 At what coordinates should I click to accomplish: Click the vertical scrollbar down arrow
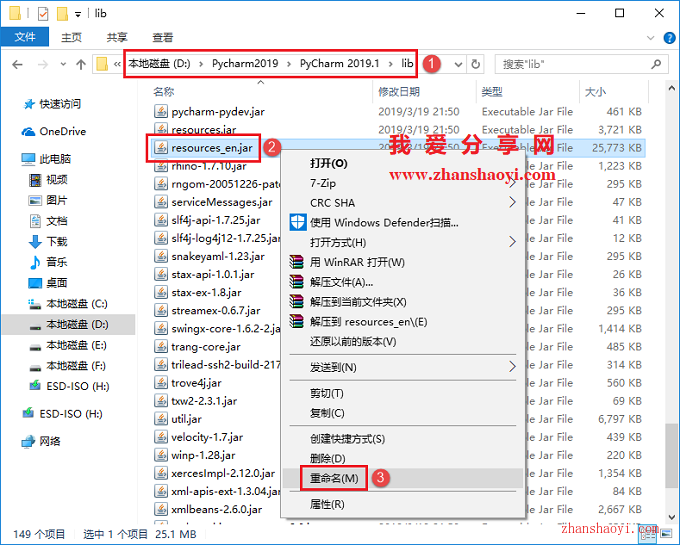pyautogui.click(x=672, y=517)
